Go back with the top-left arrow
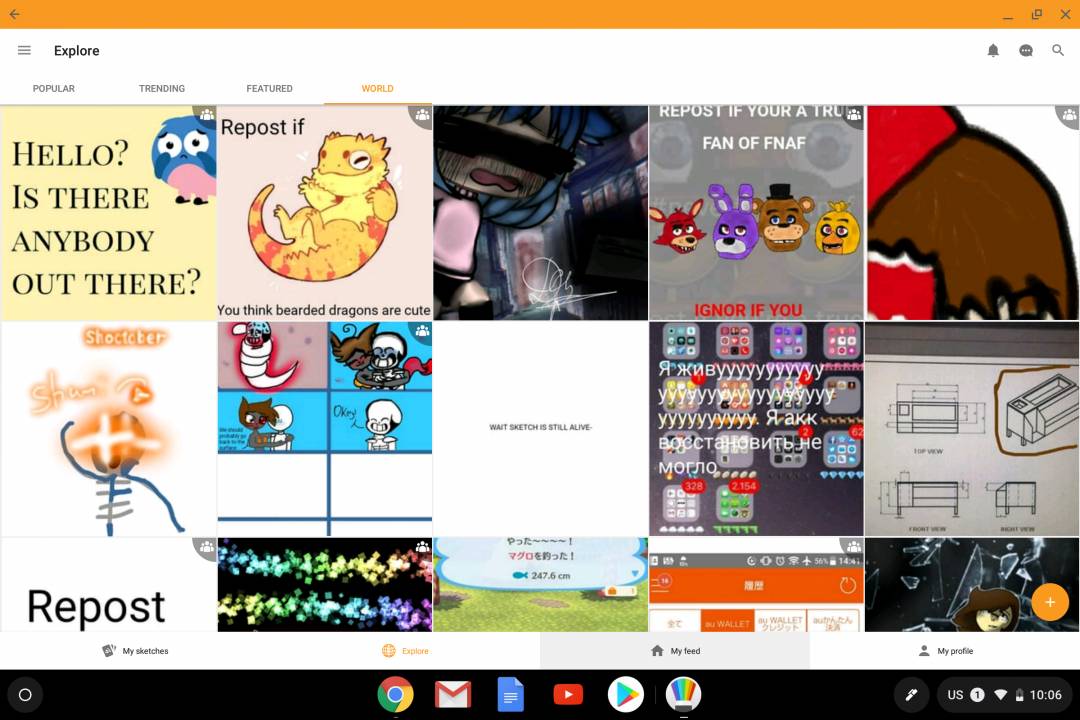Screen dimensions: 1080x720 [14, 14]
